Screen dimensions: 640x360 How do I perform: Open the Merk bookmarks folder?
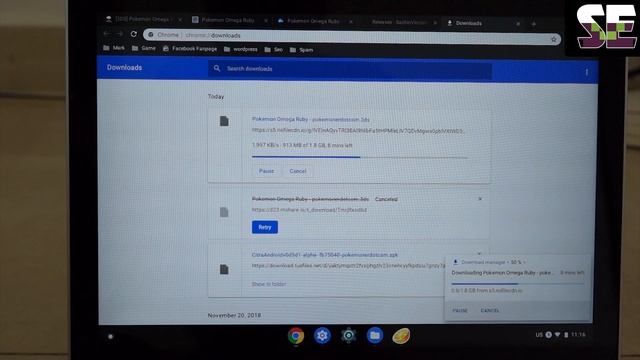[114, 48]
